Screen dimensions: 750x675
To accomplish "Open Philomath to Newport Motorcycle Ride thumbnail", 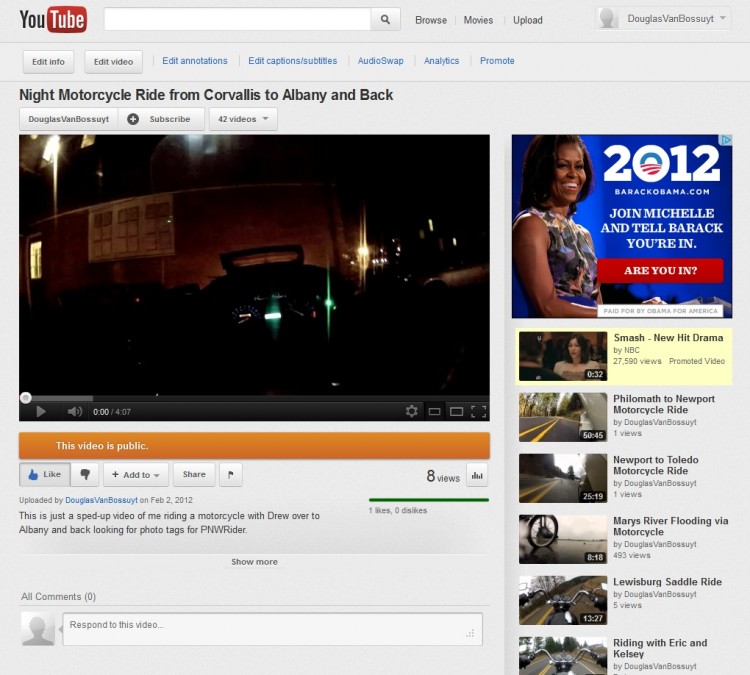I will 563,417.
